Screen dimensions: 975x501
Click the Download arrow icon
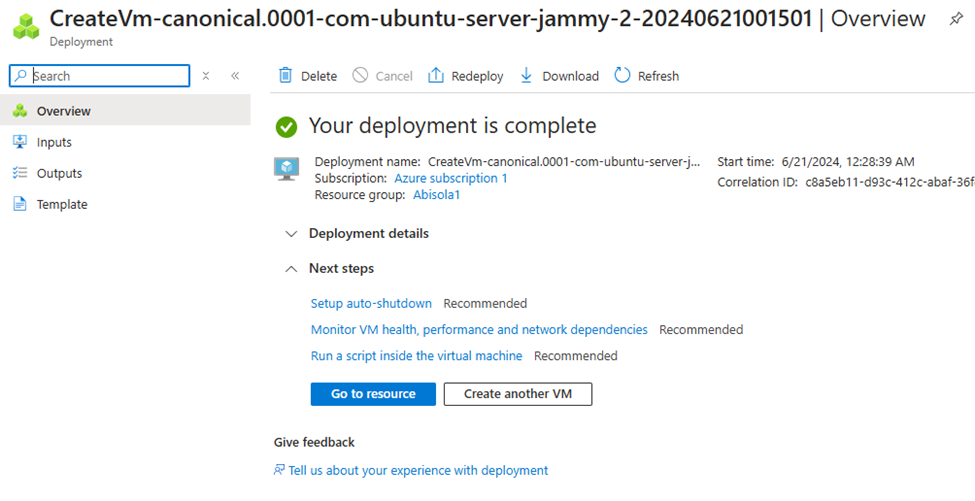526,76
